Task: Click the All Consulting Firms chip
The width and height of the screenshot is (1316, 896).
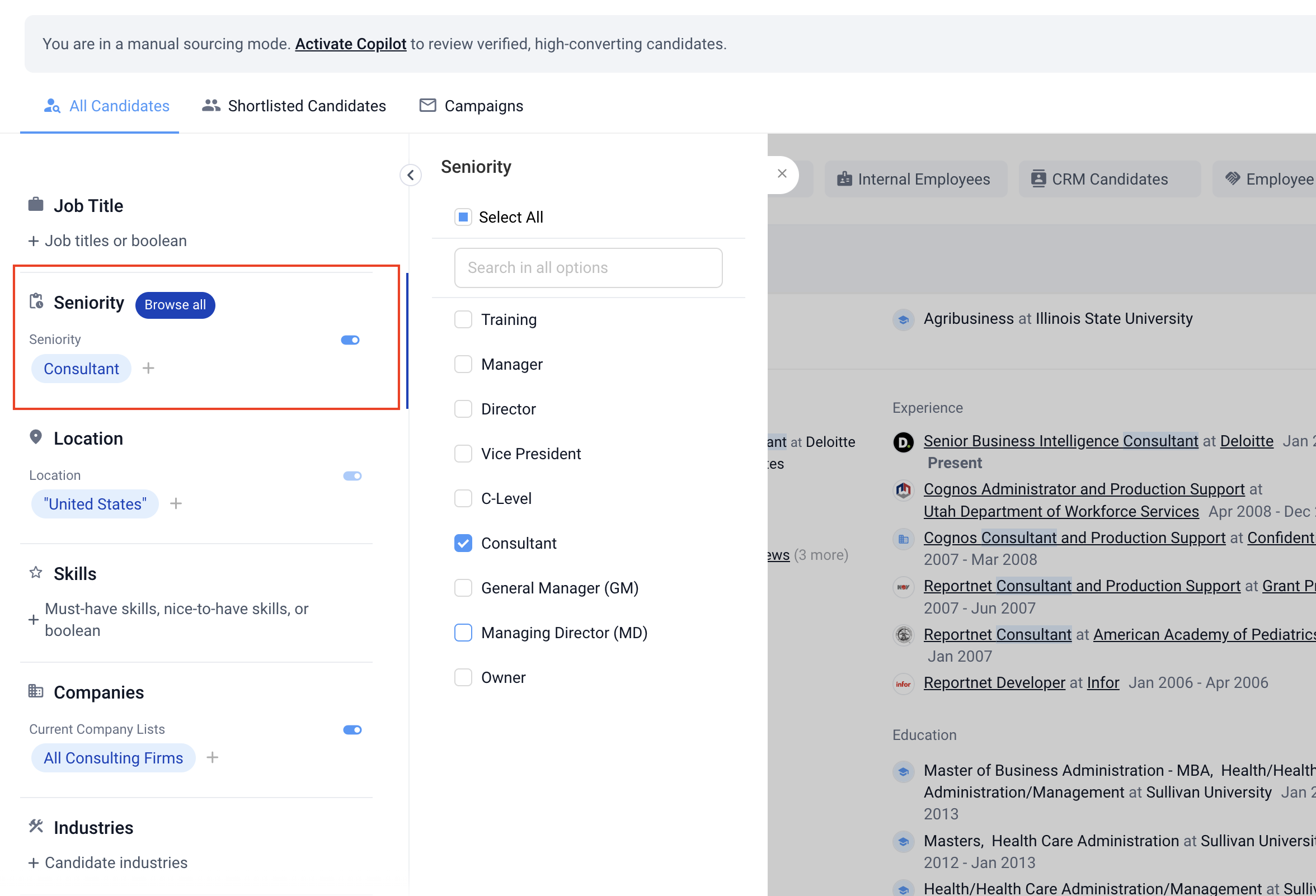Action: coord(113,758)
